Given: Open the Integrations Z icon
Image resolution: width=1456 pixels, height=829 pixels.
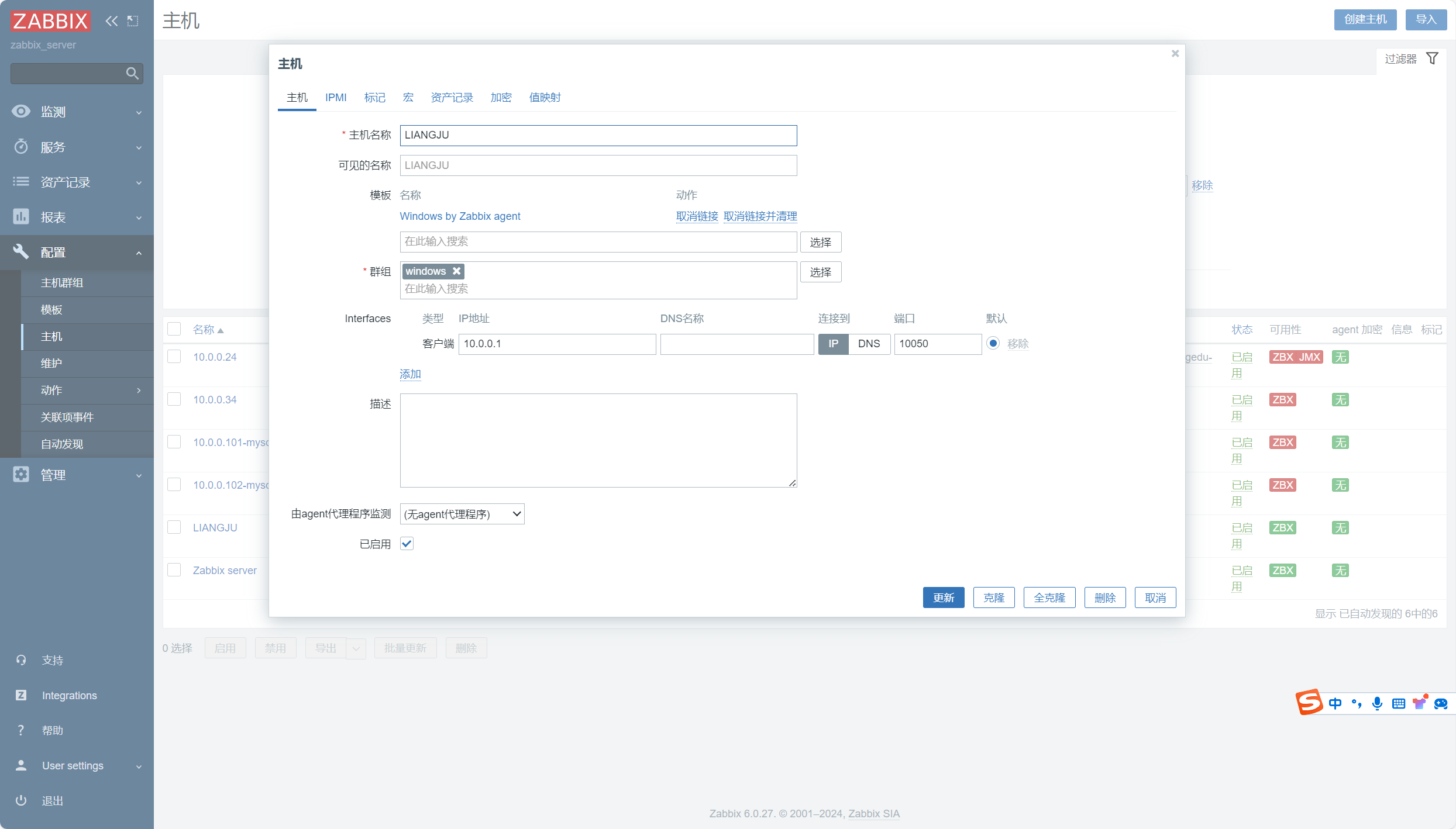Looking at the screenshot, I should 21,695.
